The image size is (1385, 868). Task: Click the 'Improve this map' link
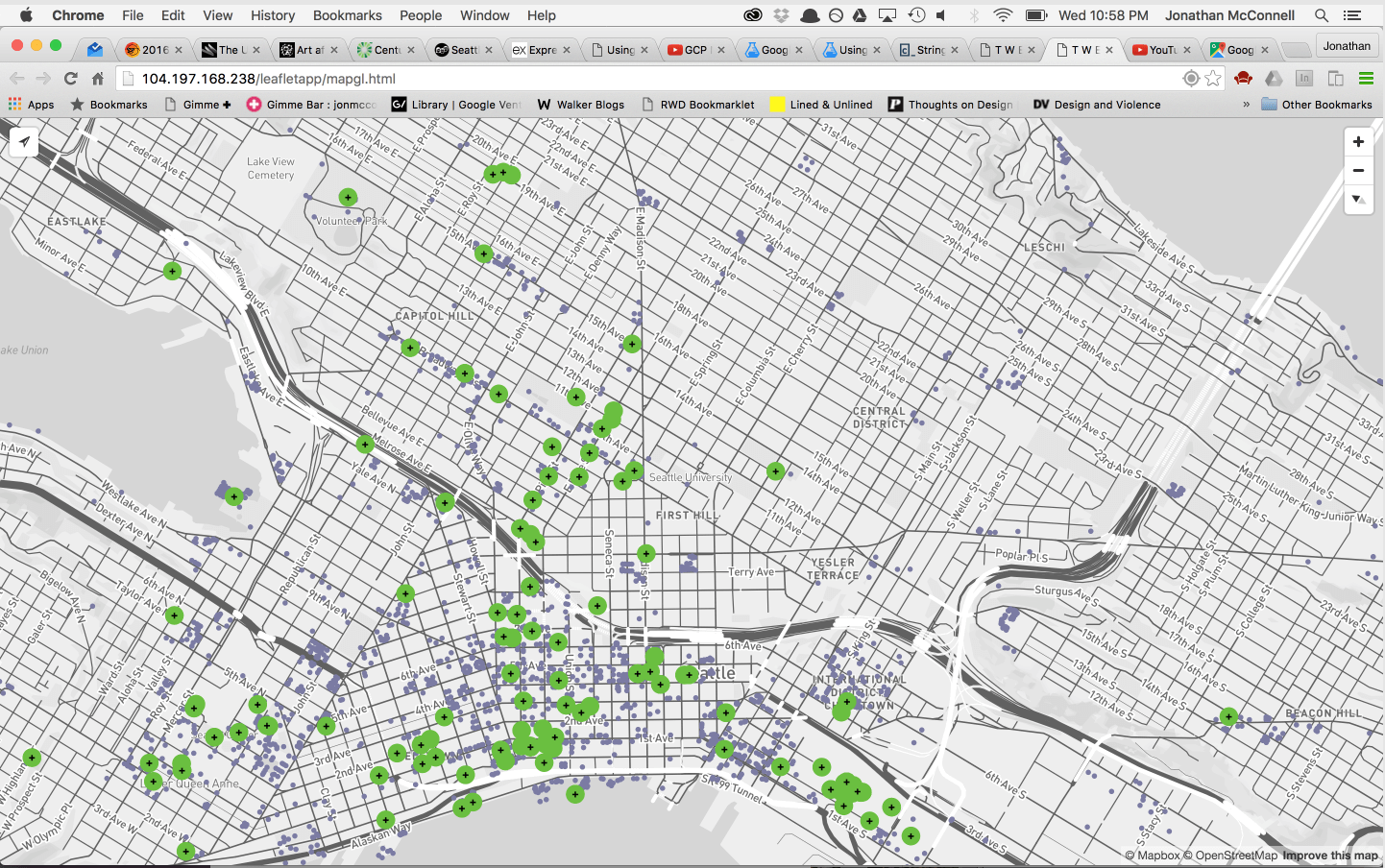1330,856
